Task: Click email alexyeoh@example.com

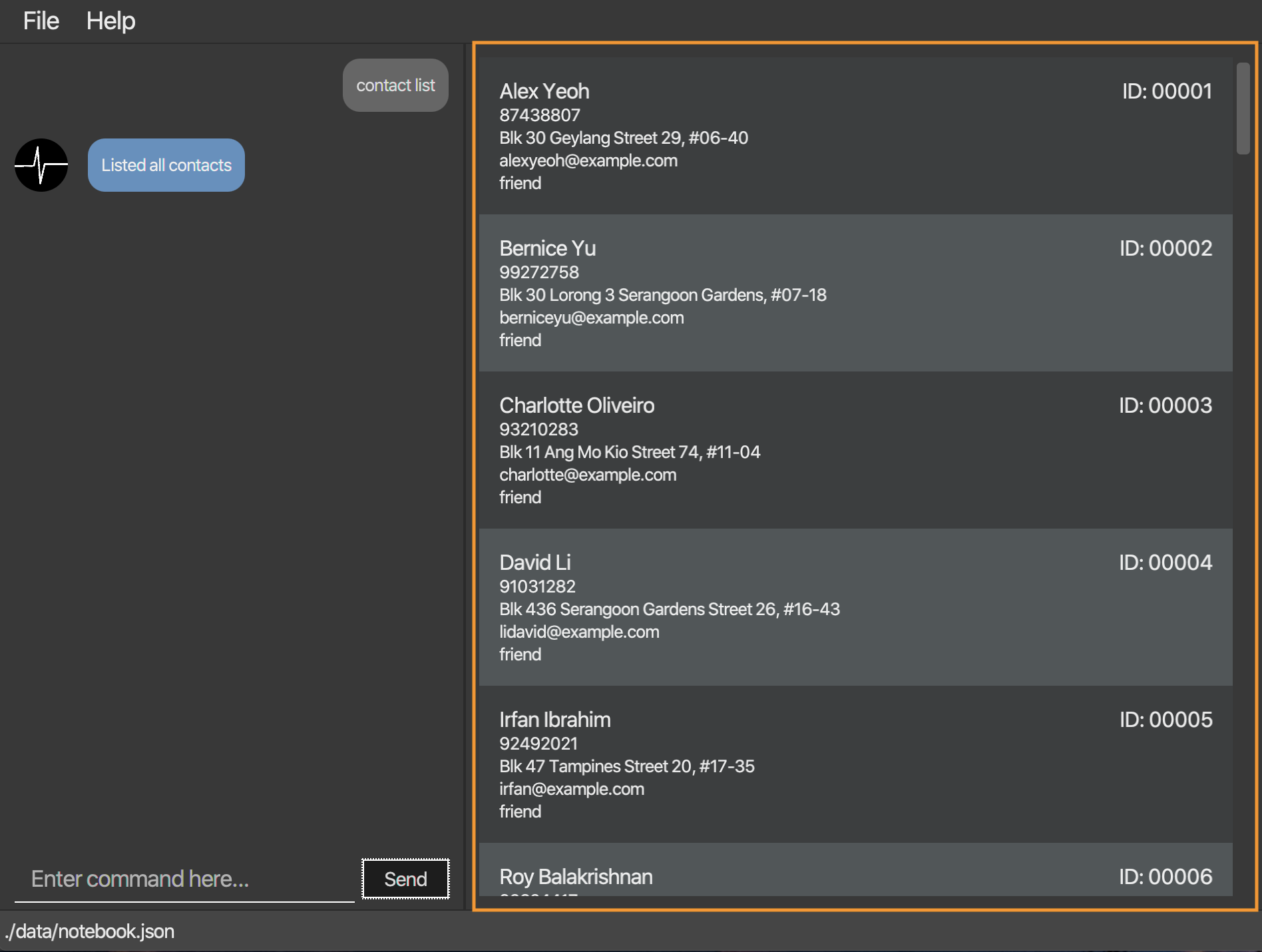Action: click(x=588, y=160)
